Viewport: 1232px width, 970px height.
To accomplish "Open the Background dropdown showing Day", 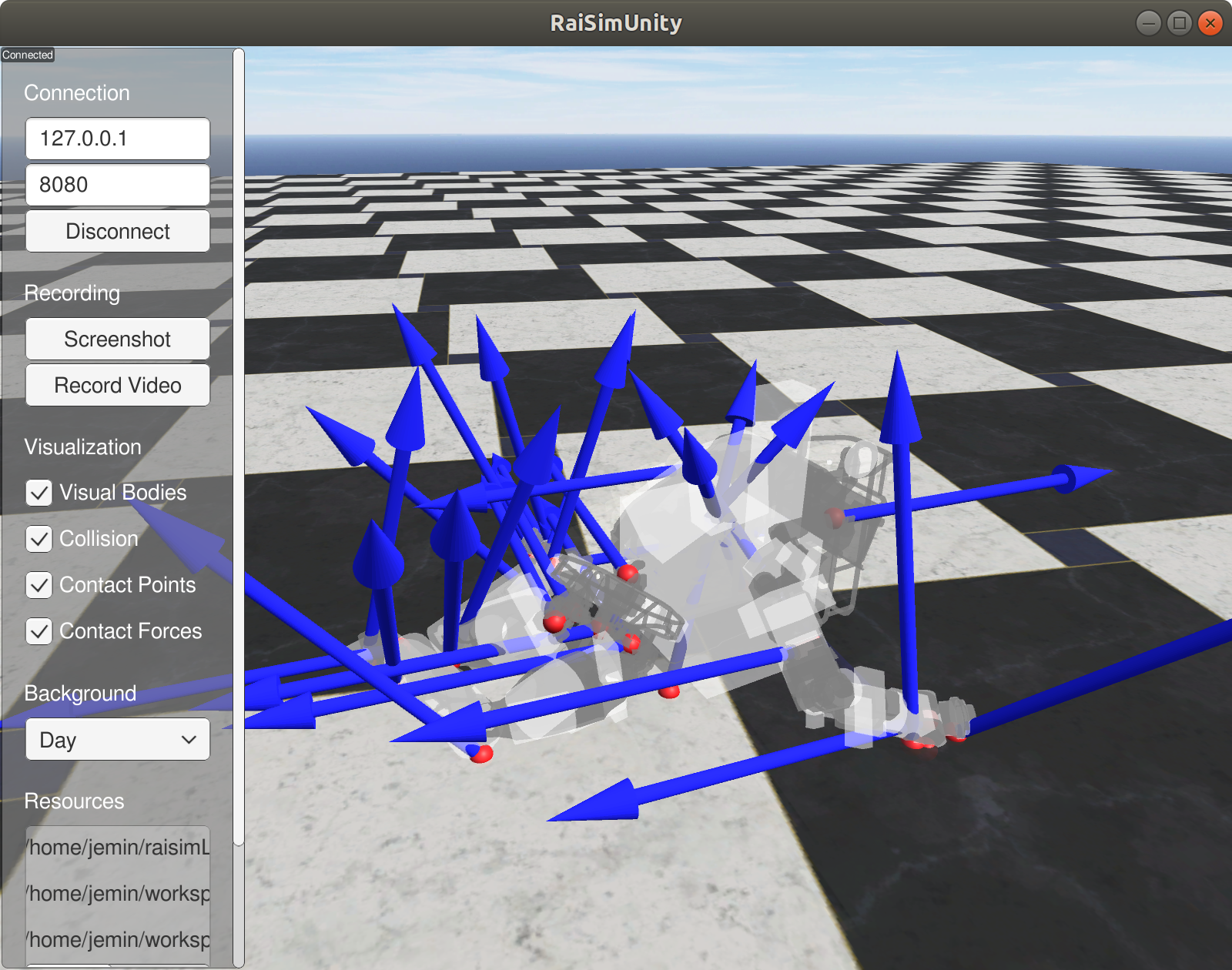I will pyautogui.click(x=117, y=739).
